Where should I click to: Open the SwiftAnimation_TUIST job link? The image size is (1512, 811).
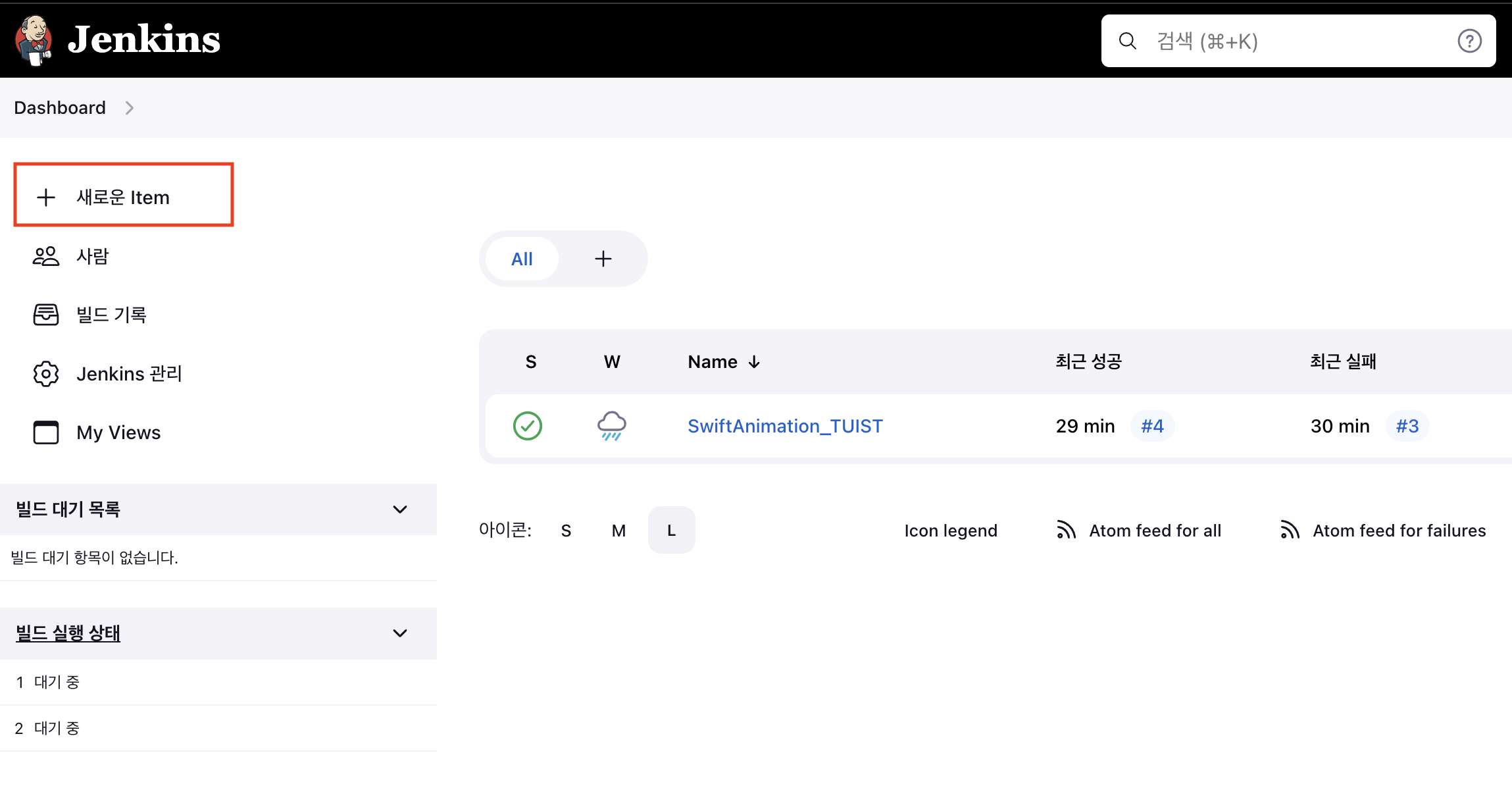coord(785,426)
